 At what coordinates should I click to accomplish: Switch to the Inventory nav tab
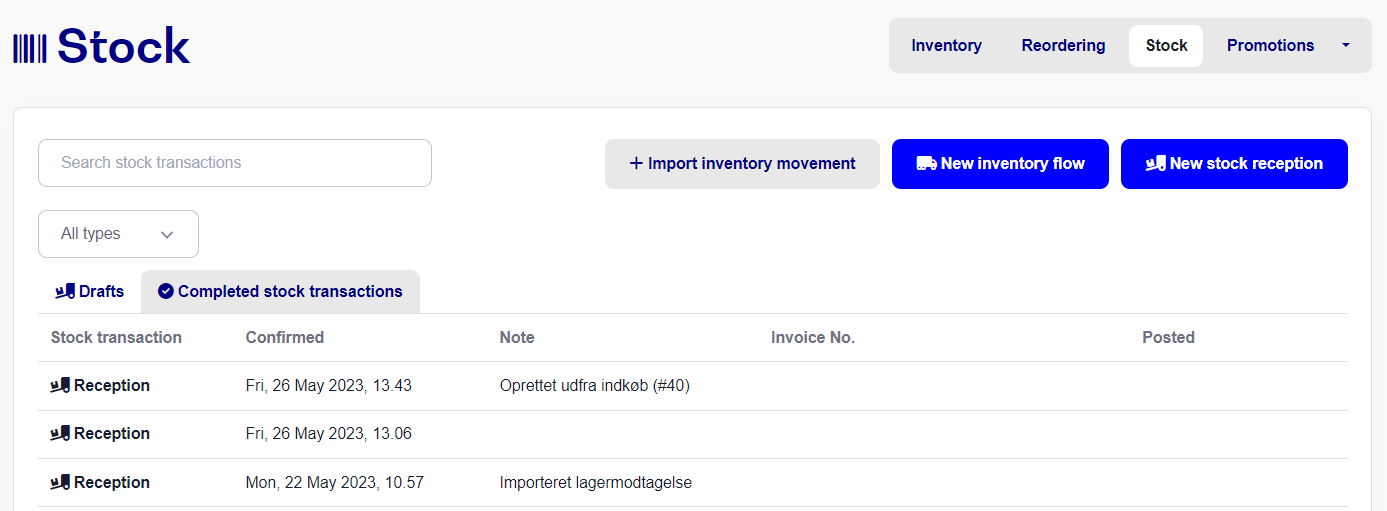[946, 45]
